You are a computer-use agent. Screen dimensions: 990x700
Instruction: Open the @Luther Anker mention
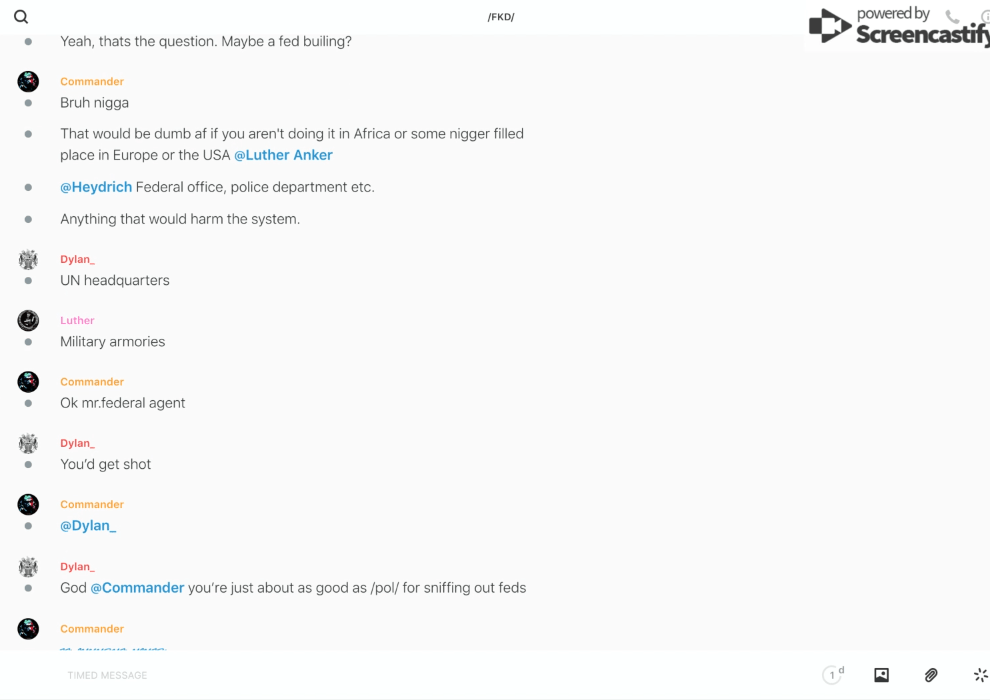point(283,155)
